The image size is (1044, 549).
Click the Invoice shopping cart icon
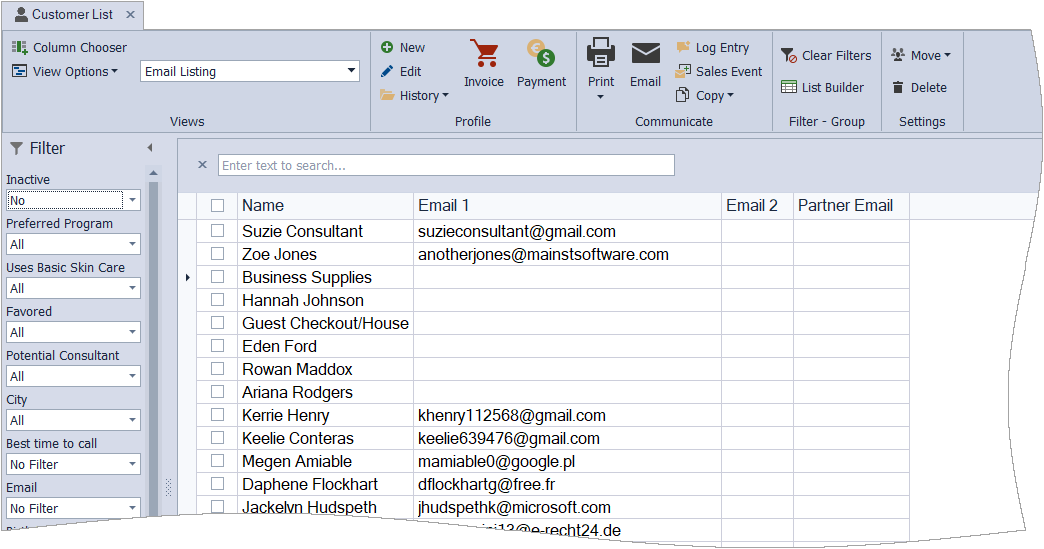point(484,55)
